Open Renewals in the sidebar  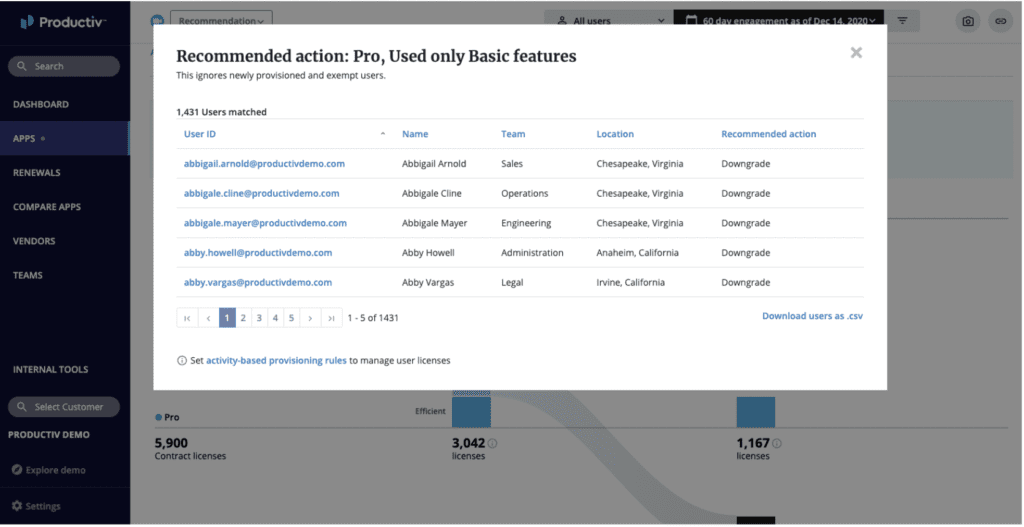(x=37, y=173)
